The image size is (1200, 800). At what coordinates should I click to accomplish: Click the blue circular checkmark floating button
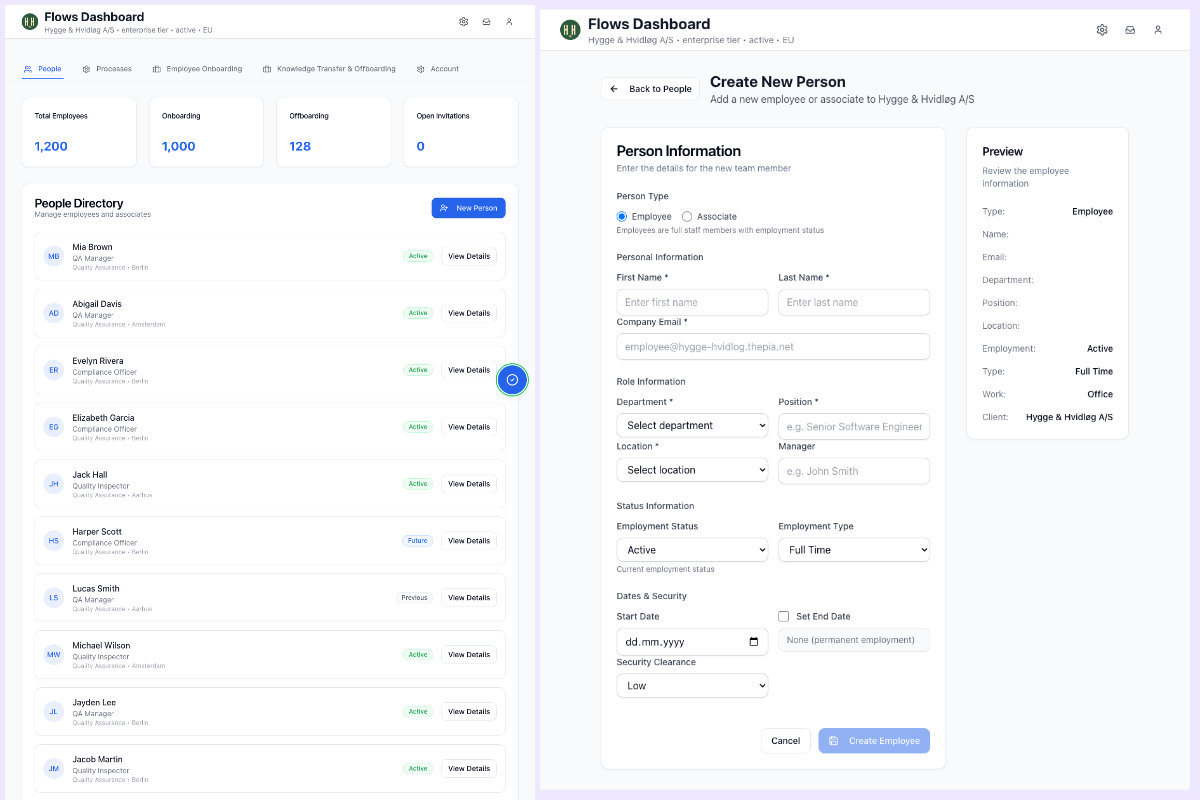[512, 380]
